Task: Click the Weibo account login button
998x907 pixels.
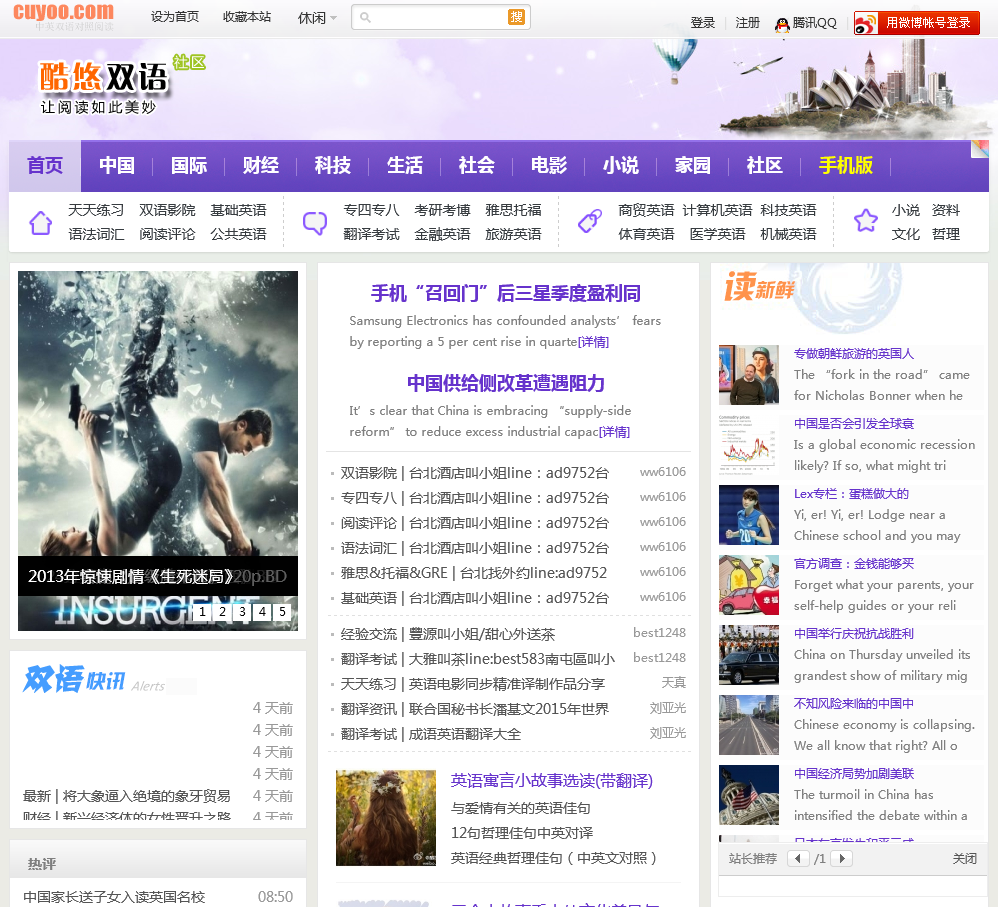Action: tap(917, 23)
